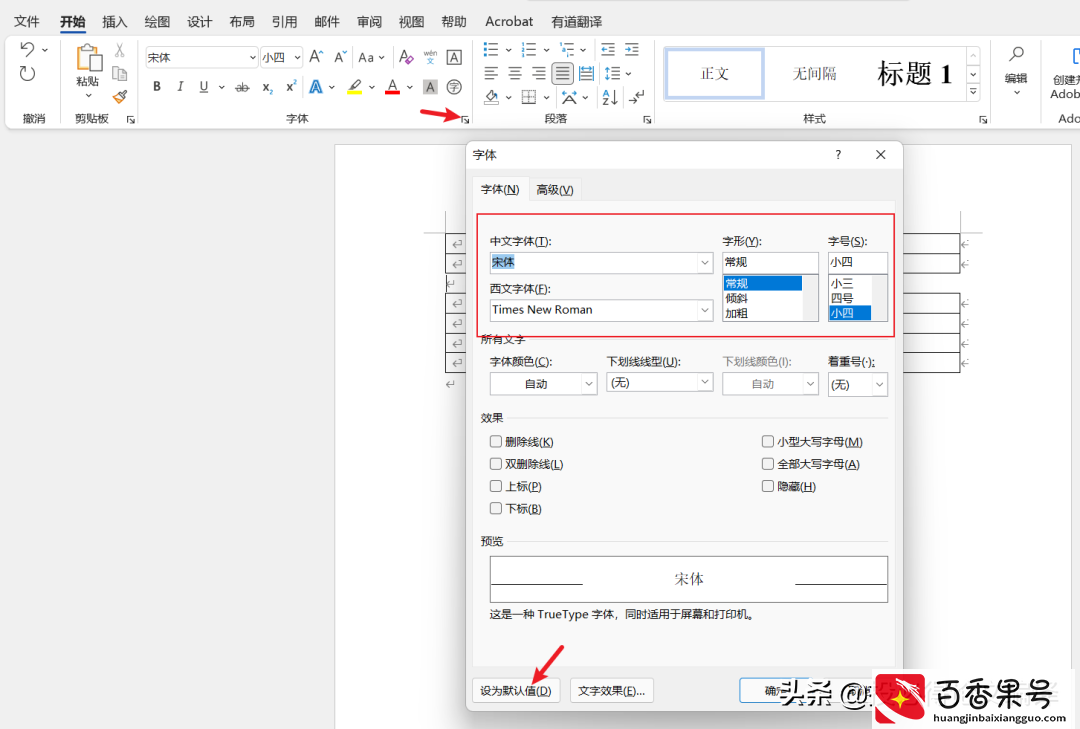
Task: Open the 中文字体 dropdown showing 宋体
Action: (705, 263)
